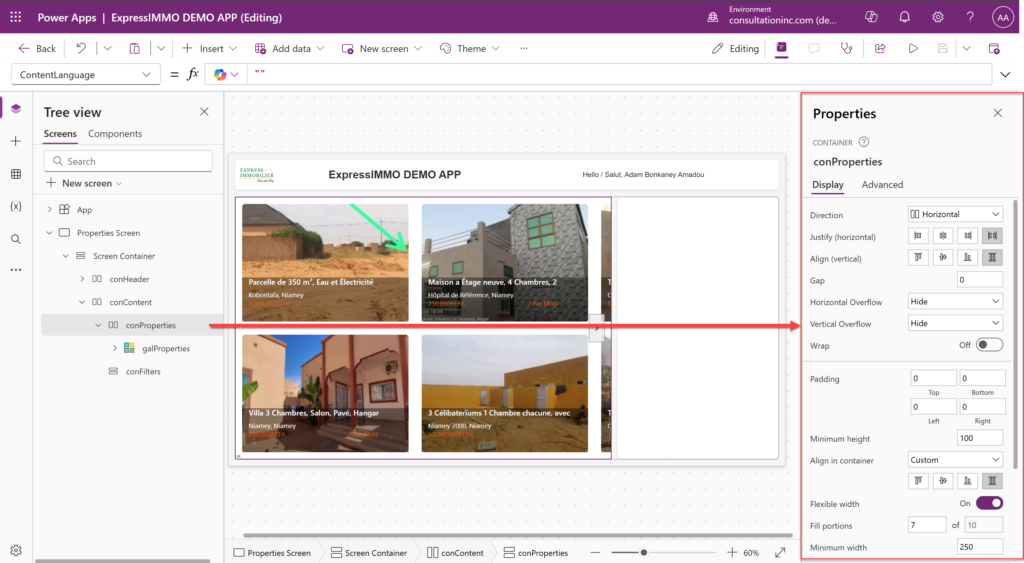
Task: Open the Tree view layers sidebar icon
Action: click(16, 108)
